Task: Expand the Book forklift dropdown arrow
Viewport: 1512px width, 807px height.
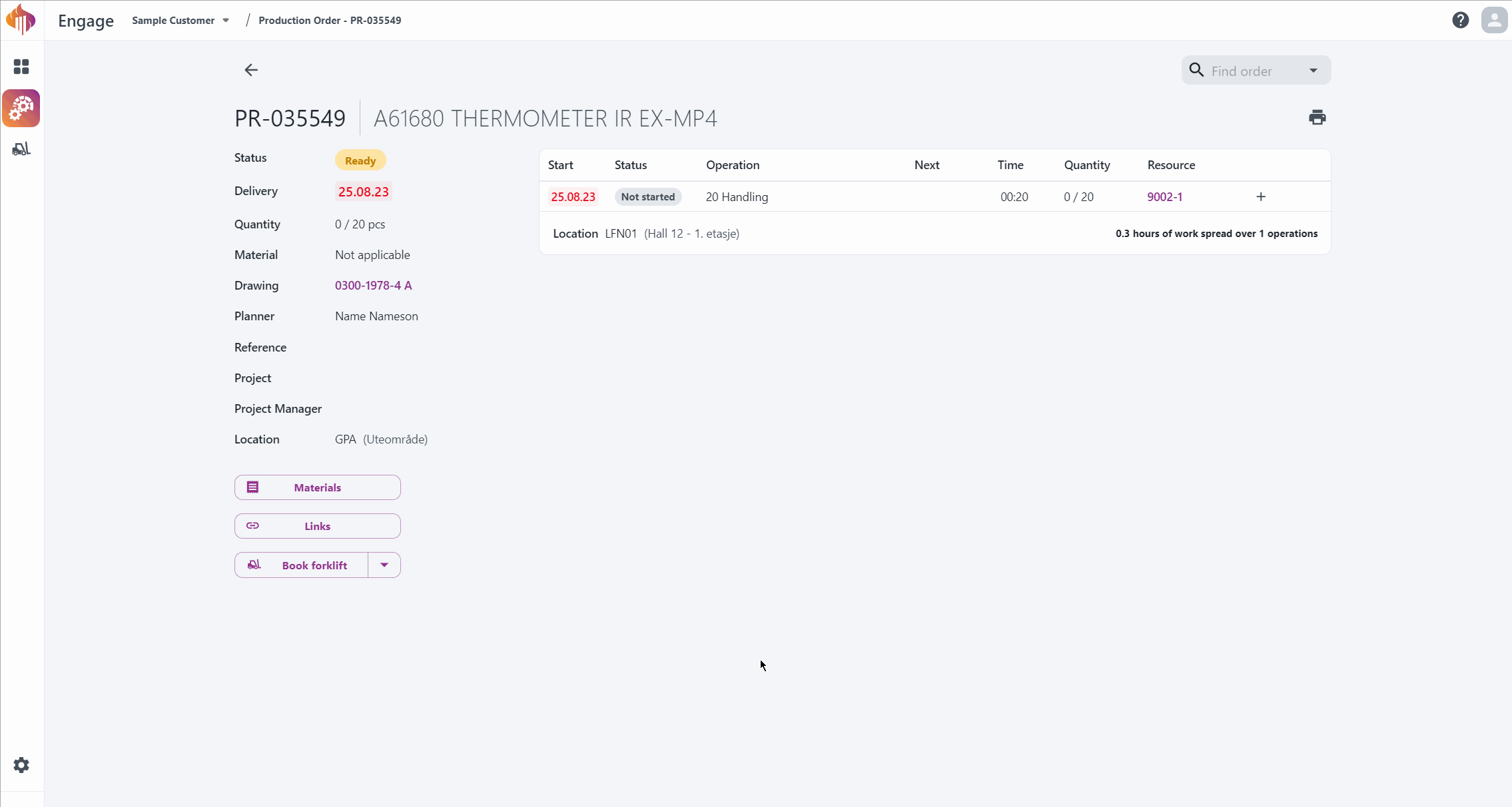Action: [x=384, y=565]
